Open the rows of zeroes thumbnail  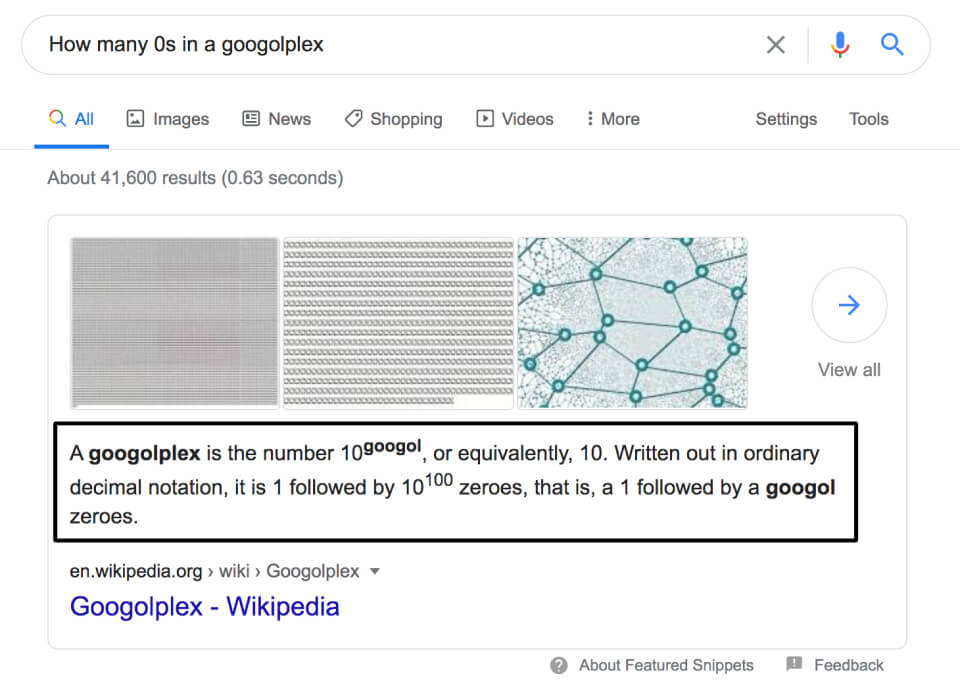(x=399, y=323)
